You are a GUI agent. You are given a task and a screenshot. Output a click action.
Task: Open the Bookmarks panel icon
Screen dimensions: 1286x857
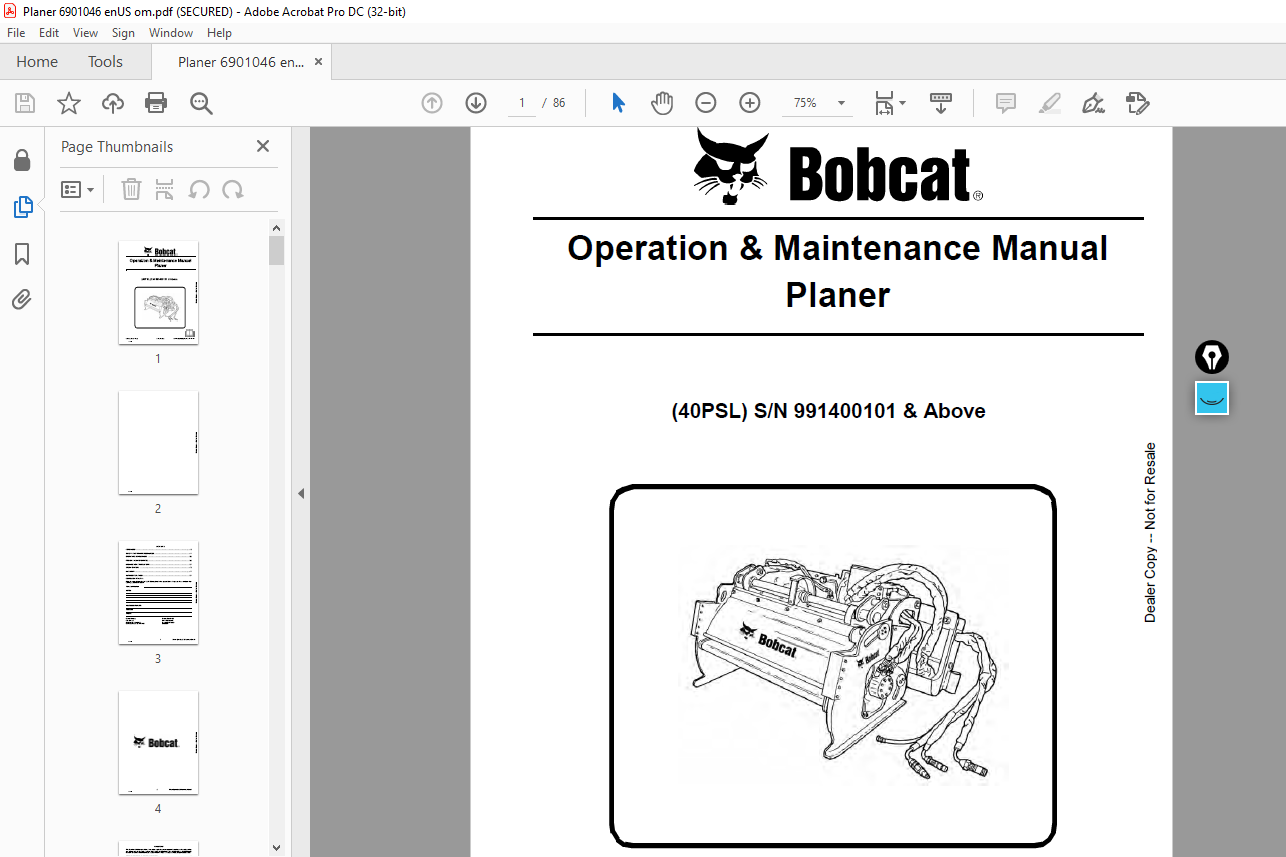[22, 254]
